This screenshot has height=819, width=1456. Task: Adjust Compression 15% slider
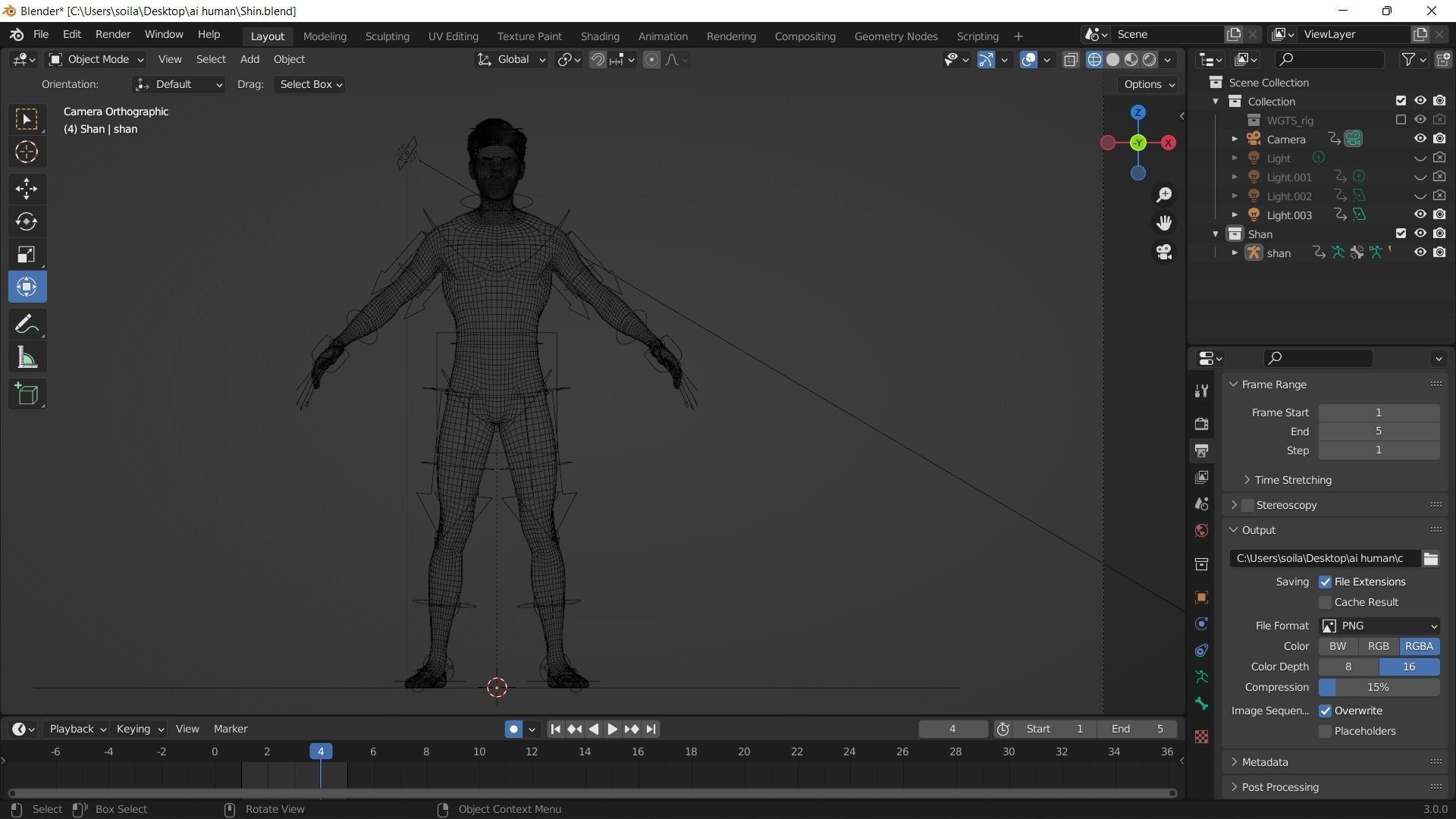tap(1379, 687)
